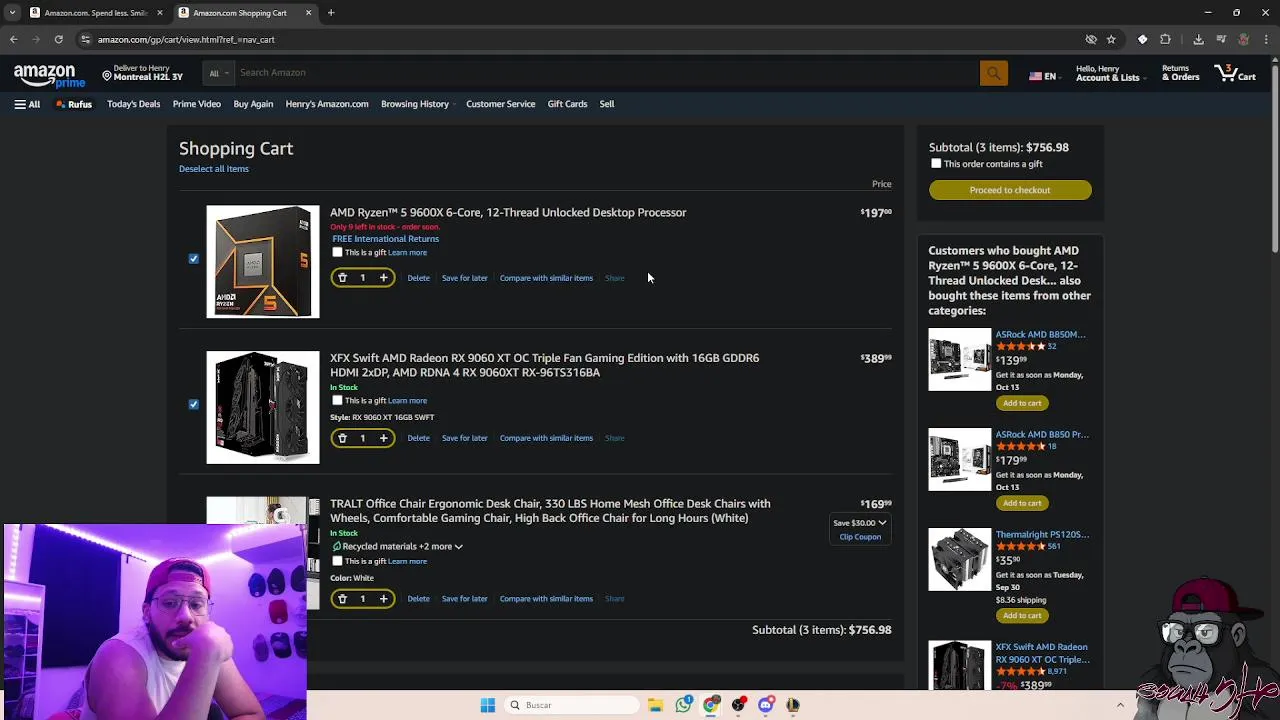The image size is (1280, 720).
Task: Open the Windows Start button
Action: pos(488,705)
